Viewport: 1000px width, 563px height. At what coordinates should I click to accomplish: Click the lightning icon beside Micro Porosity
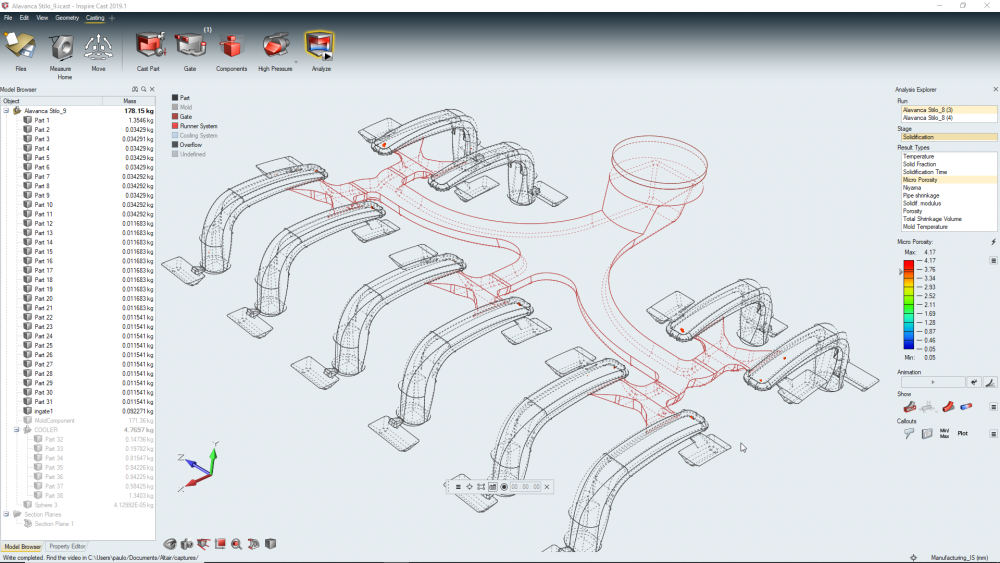click(993, 242)
